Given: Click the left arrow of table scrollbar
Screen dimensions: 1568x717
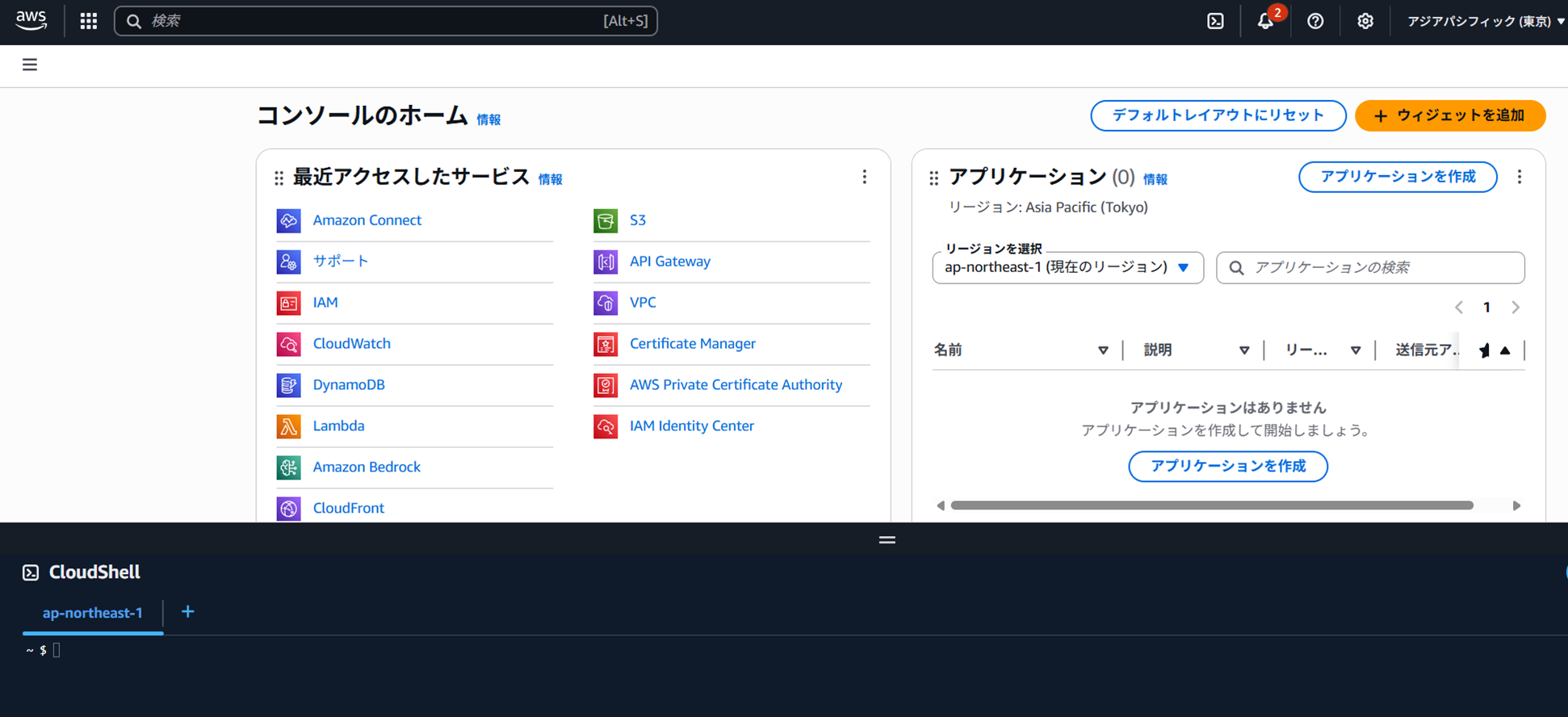Looking at the screenshot, I should click(x=940, y=505).
